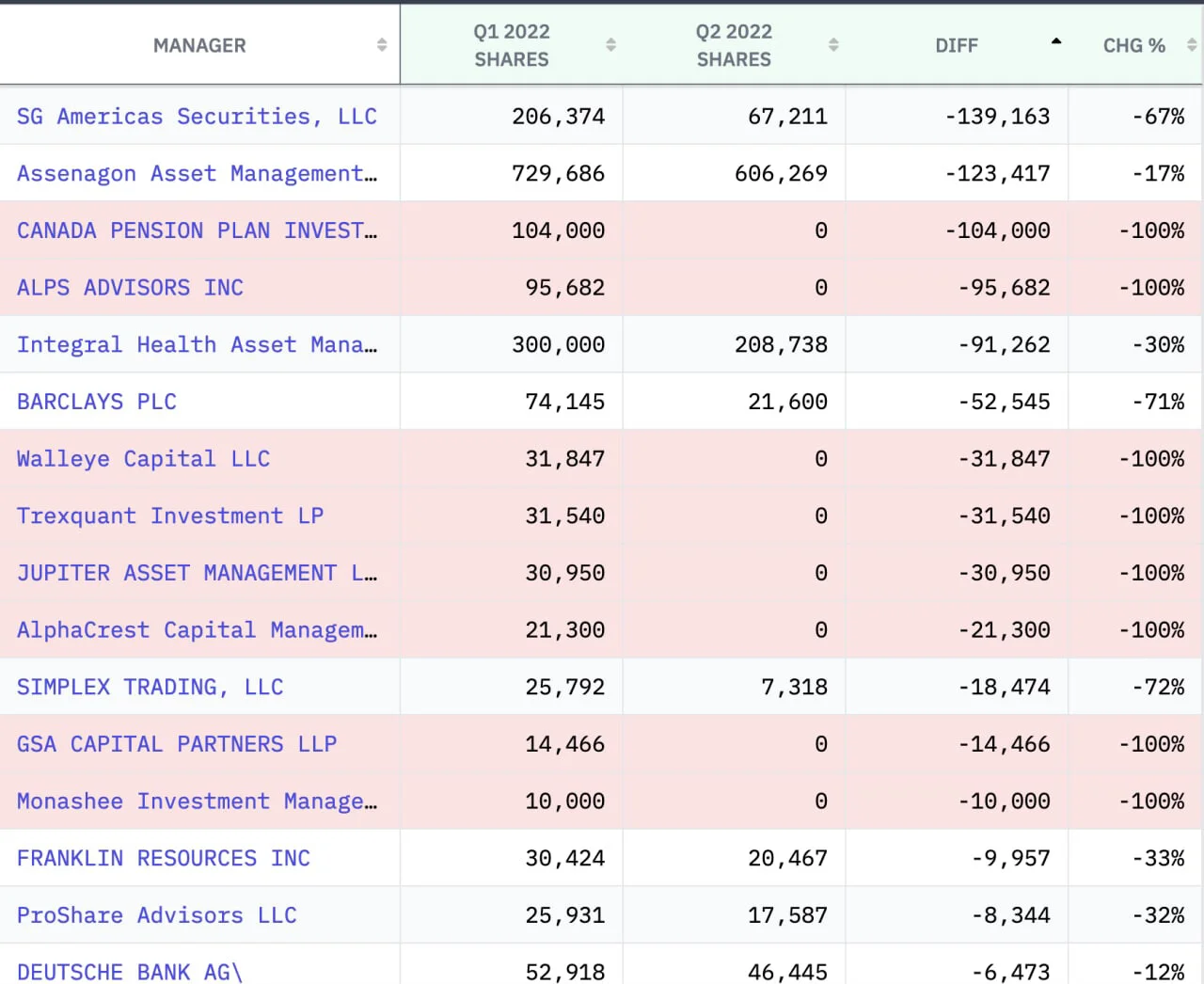Select Q2 shares value 21,600
The image size is (1204, 984).
click(788, 402)
